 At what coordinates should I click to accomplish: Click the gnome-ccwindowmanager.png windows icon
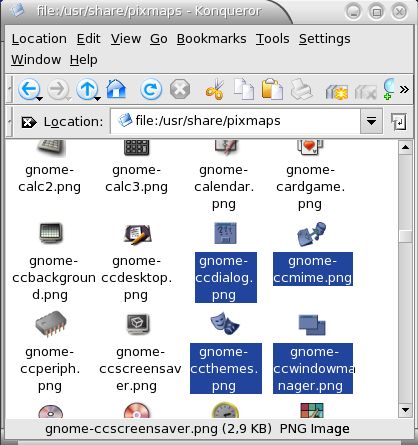tap(312, 325)
